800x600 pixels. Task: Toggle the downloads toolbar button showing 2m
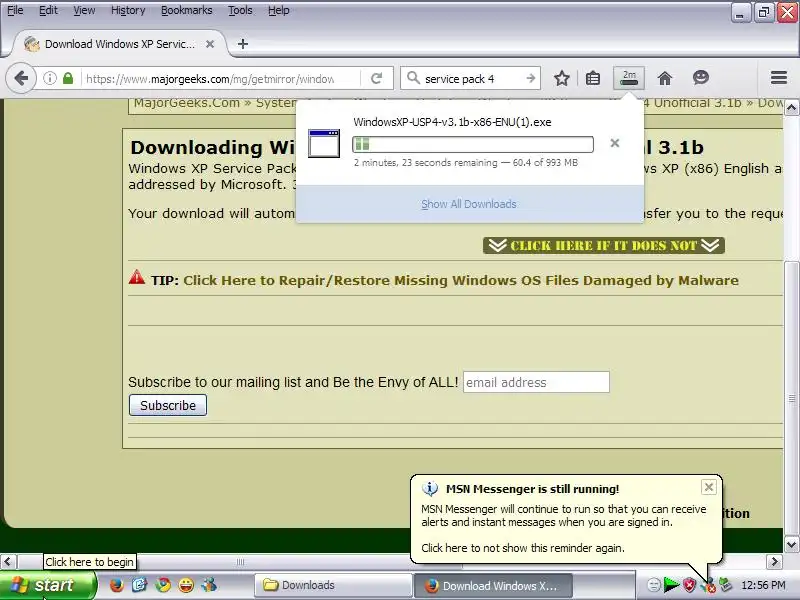[629, 78]
